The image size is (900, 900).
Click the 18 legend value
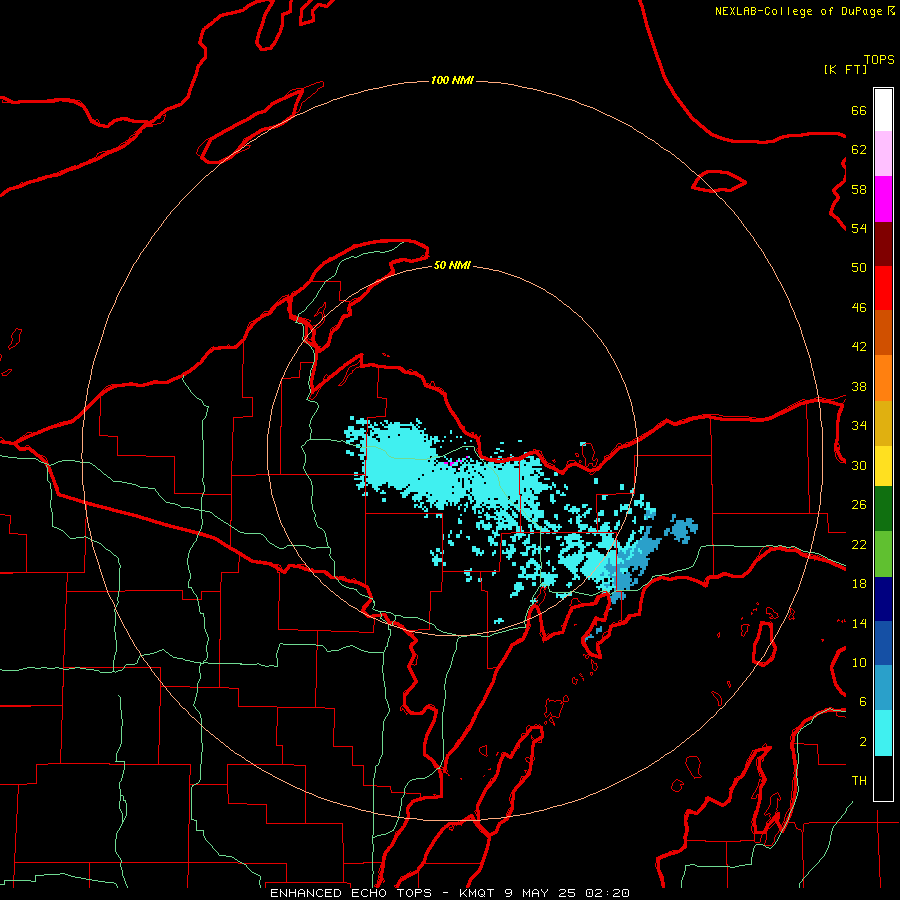coord(859,584)
